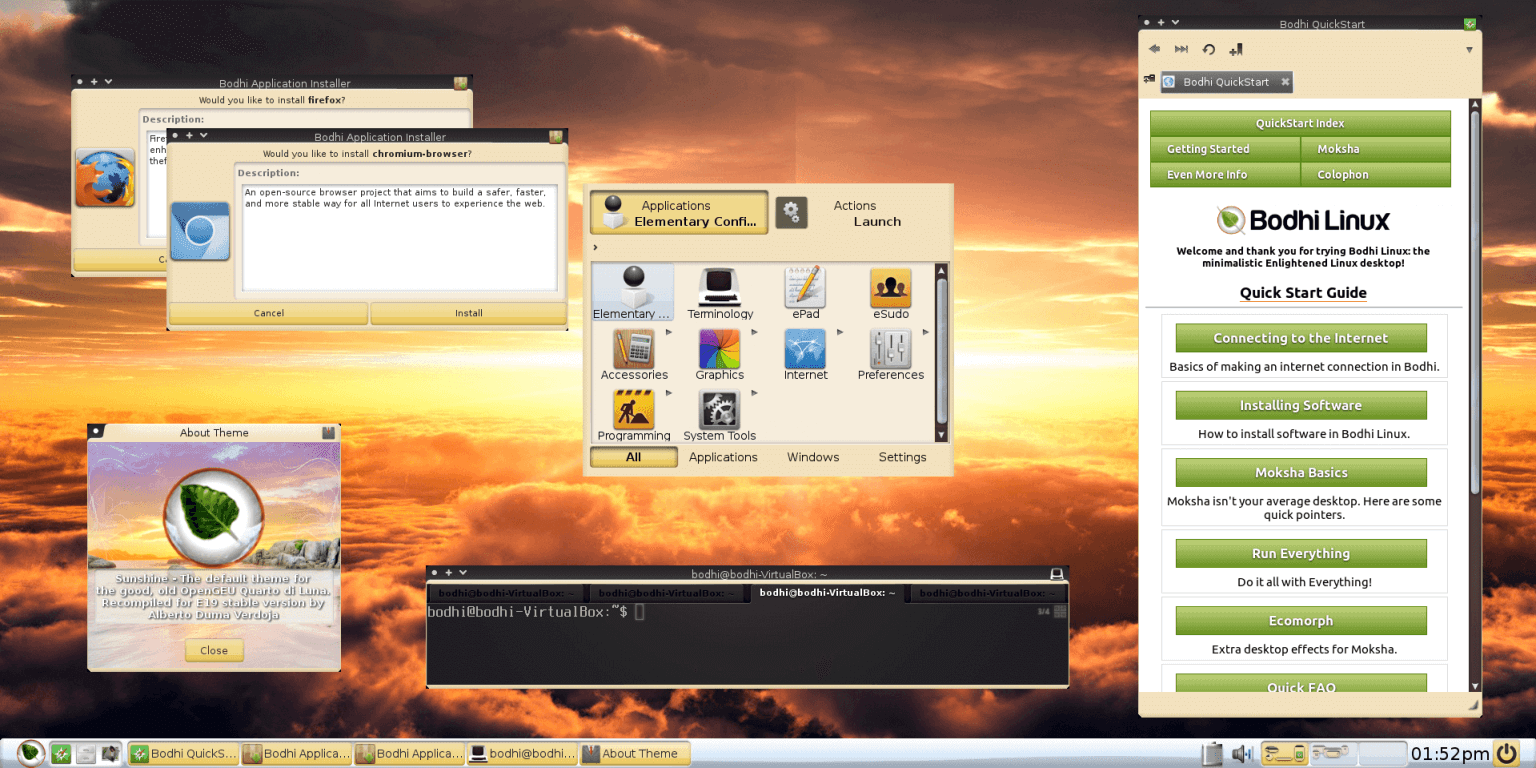Screen dimensions: 1536x768
Task: Click the speaker icon in the taskbar
Action: [x=1242, y=753]
